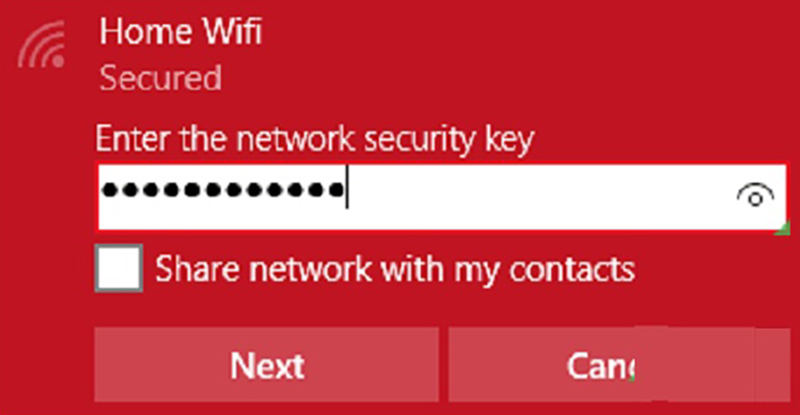Focus the network security key field
This screenshot has height=415, width=800.
(442, 197)
